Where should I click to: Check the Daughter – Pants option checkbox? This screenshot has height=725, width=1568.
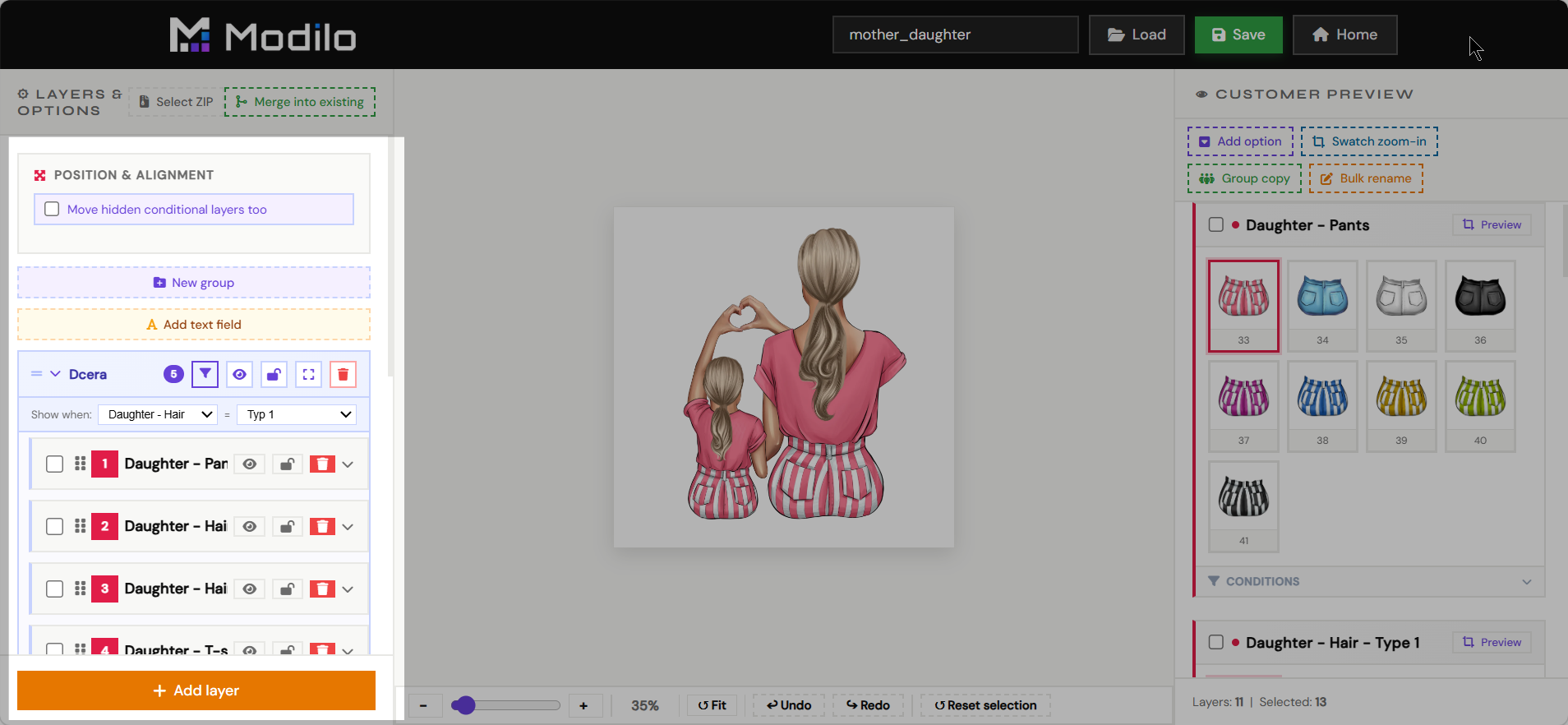click(x=1216, y=224)
